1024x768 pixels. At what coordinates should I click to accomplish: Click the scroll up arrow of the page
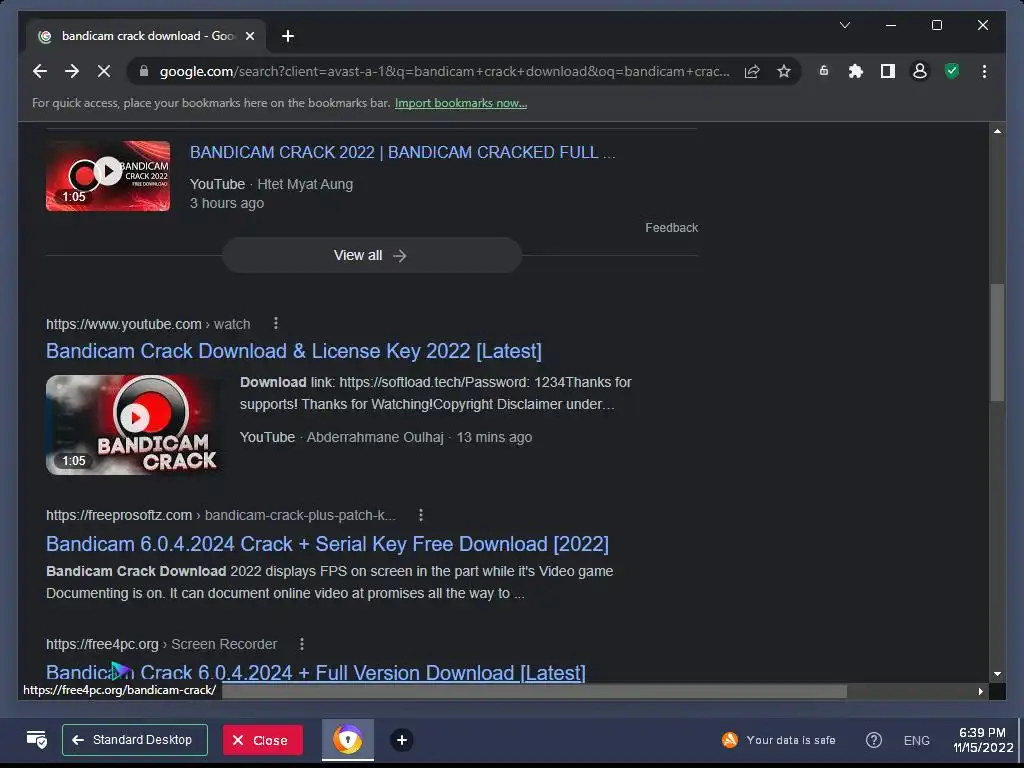pos(997,131)
